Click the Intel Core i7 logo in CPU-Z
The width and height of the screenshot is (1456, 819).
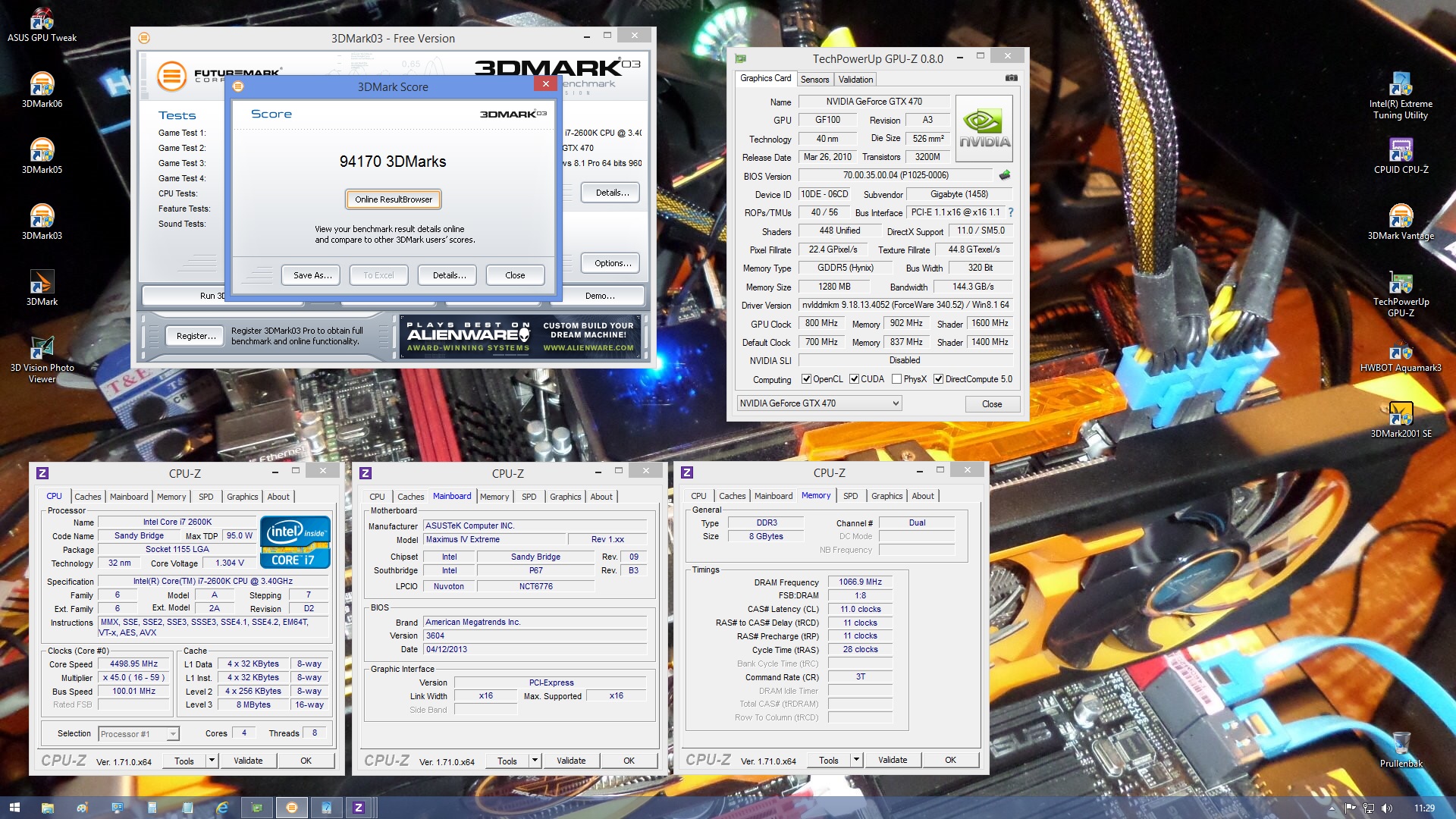tap(295, 541)
